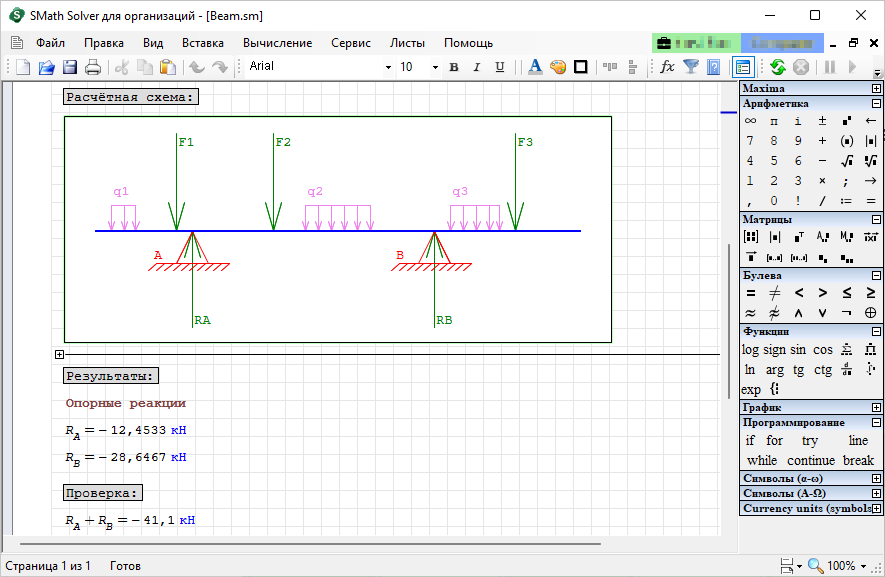Insert the xor ⊕ Boolean operator
Image resolution: width=885 pixels, height=577 pixels.
(871, 313)
